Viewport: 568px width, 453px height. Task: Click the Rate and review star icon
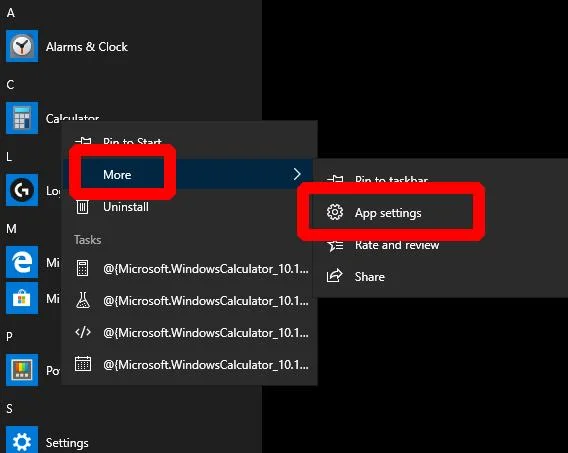point(335,246)
